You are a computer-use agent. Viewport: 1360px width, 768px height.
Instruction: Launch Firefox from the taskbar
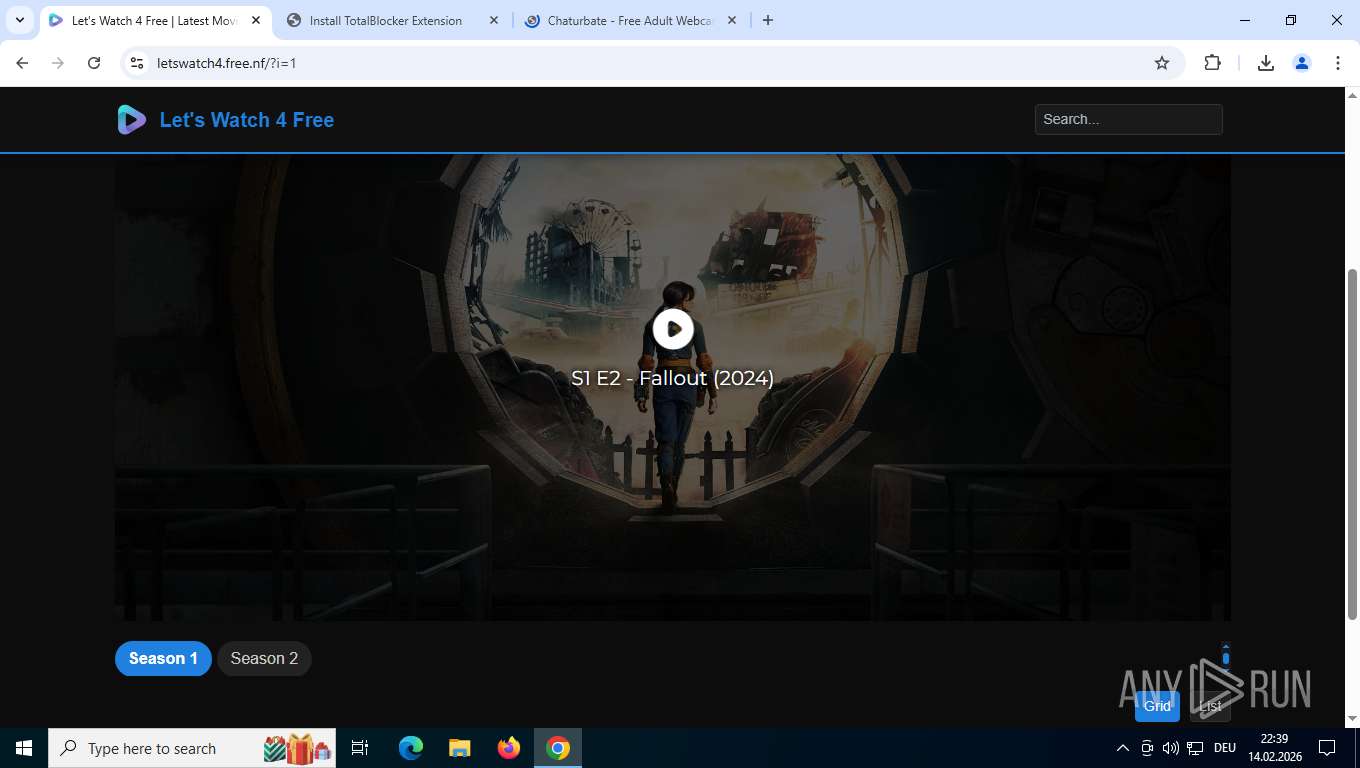tap(509, 748)
